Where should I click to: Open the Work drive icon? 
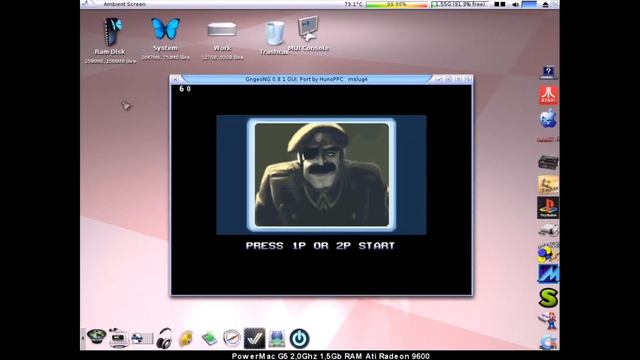(222, 30)
